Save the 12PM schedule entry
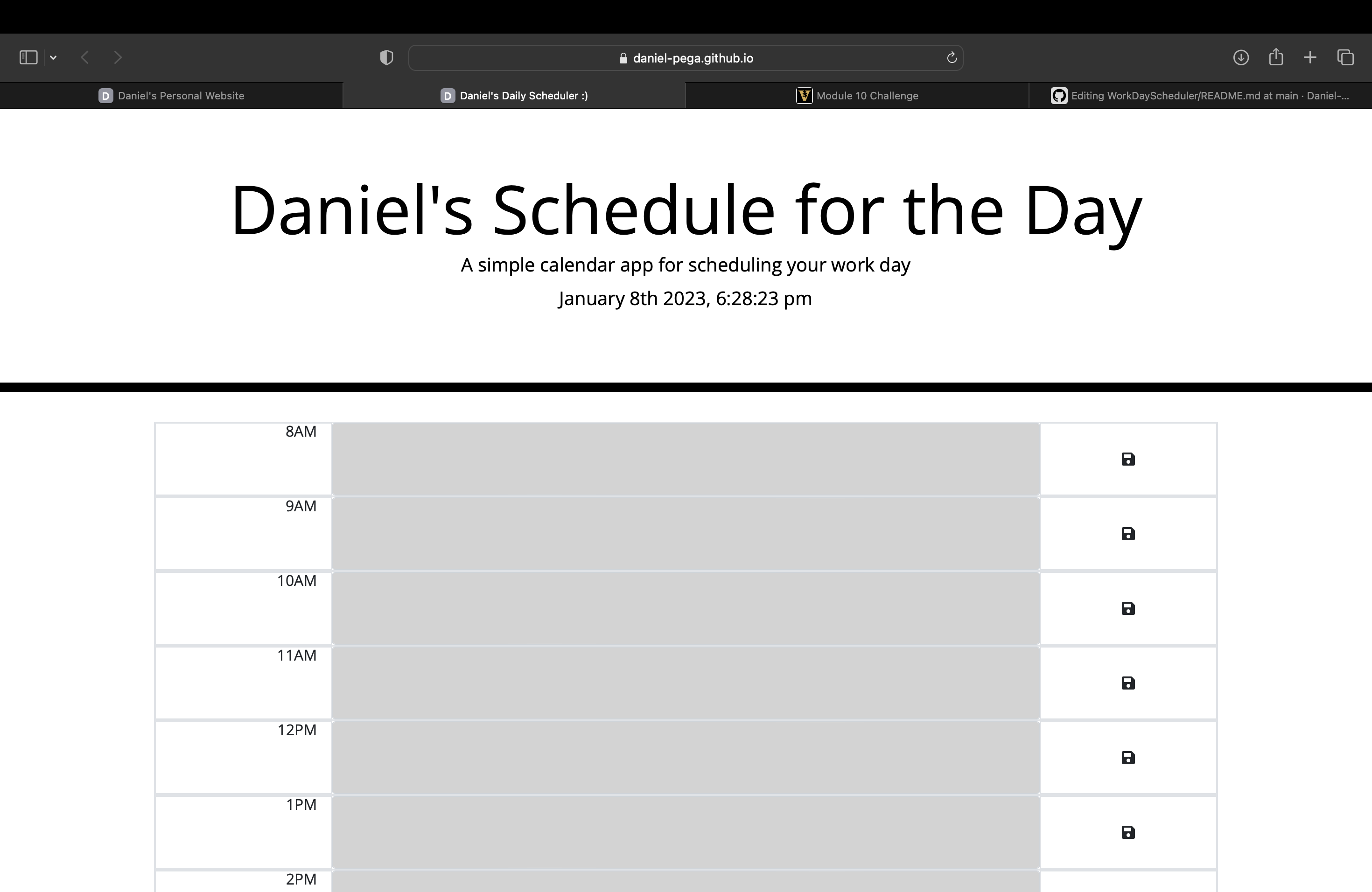 point(1128,758)
